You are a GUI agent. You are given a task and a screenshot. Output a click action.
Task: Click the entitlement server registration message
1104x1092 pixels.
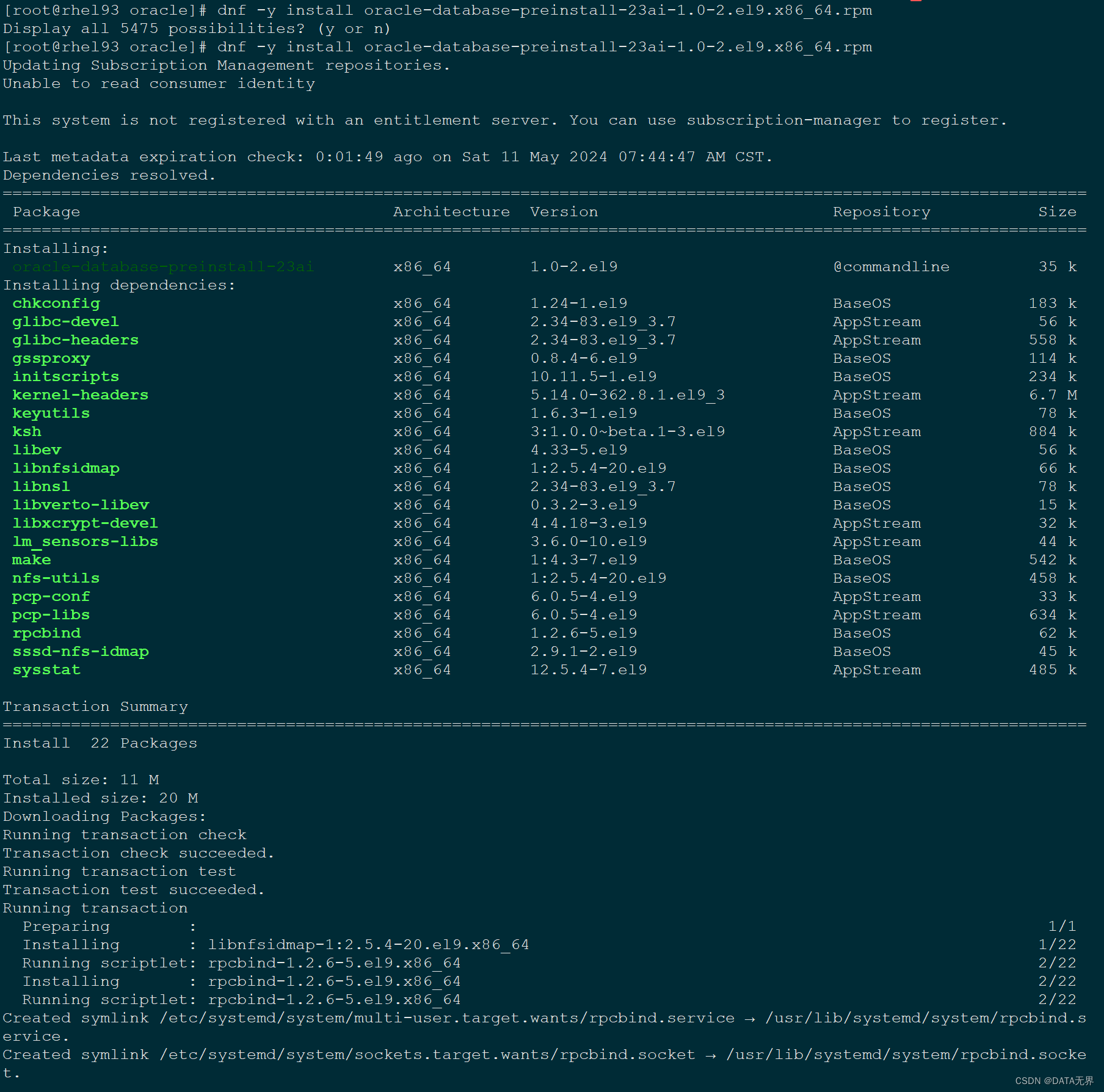[505, 120]
